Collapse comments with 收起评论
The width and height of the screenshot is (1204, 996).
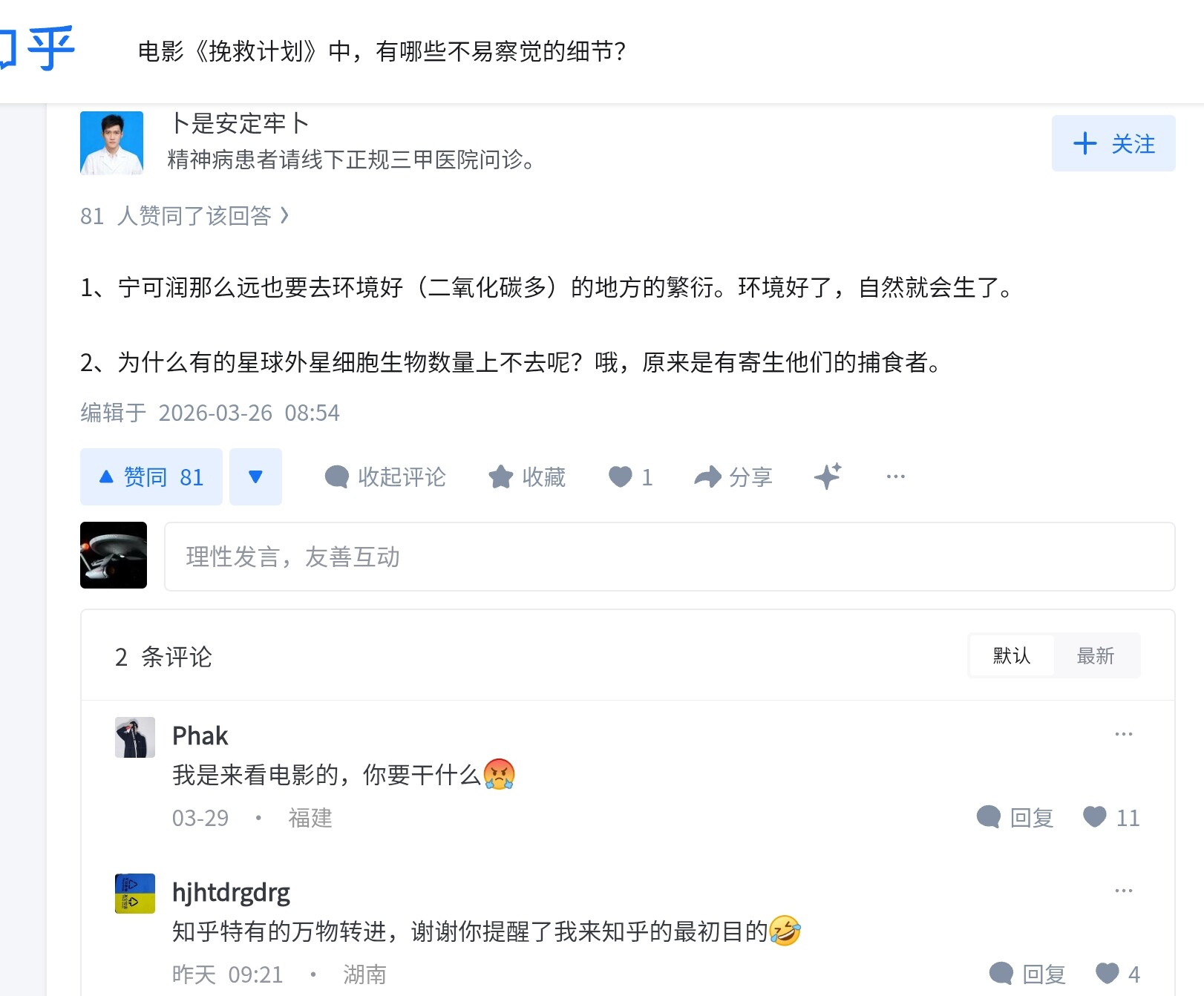pos(386,476)
